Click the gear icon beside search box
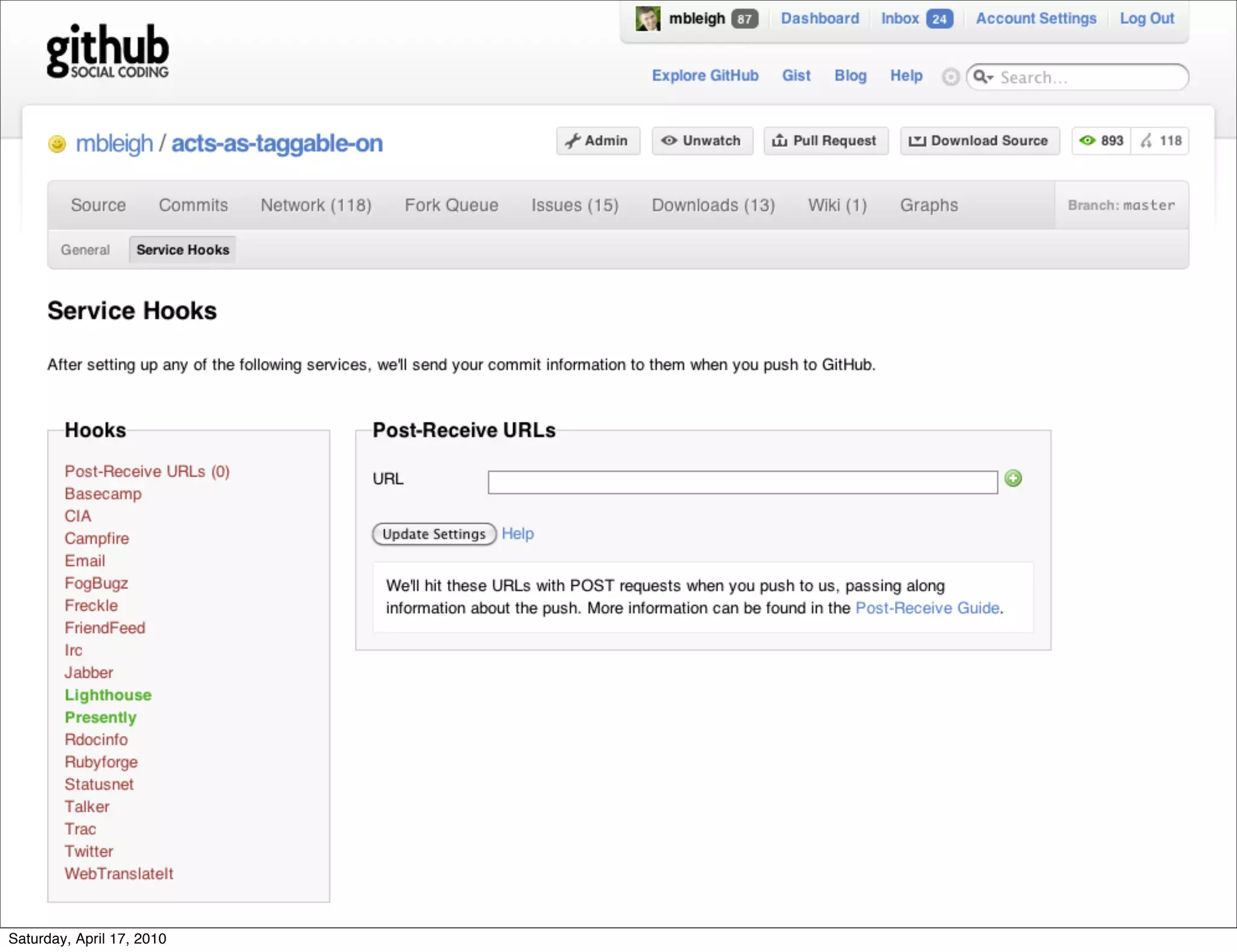 coord(951,77)
